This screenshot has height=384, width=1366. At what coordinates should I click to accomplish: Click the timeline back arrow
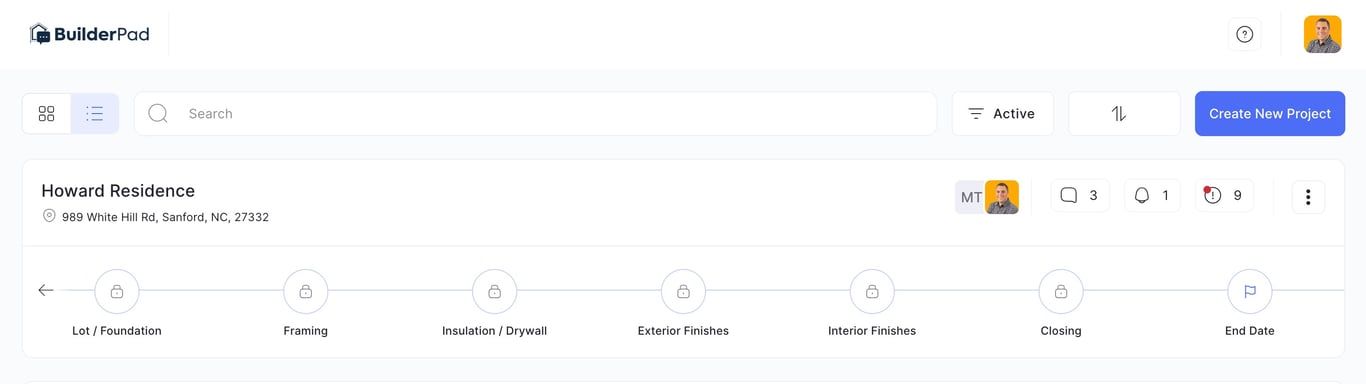(x=46, y=290)
